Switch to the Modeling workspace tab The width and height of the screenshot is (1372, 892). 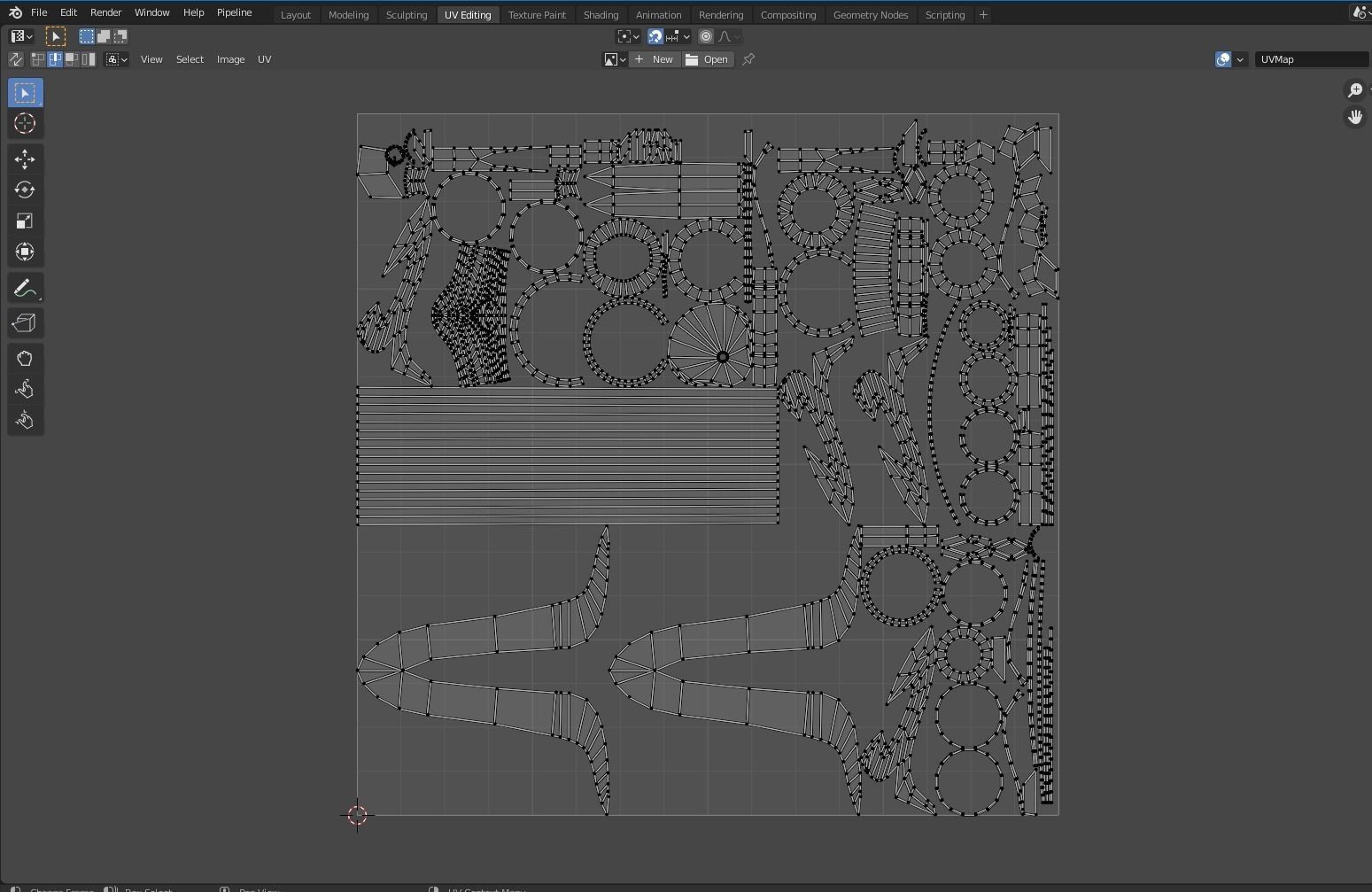348,15
